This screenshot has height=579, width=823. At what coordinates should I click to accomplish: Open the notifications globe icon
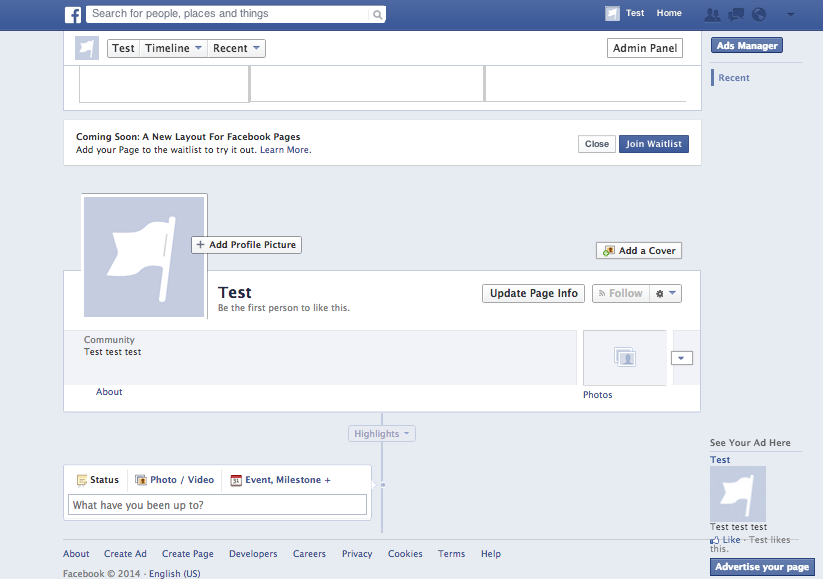point(758,14)
